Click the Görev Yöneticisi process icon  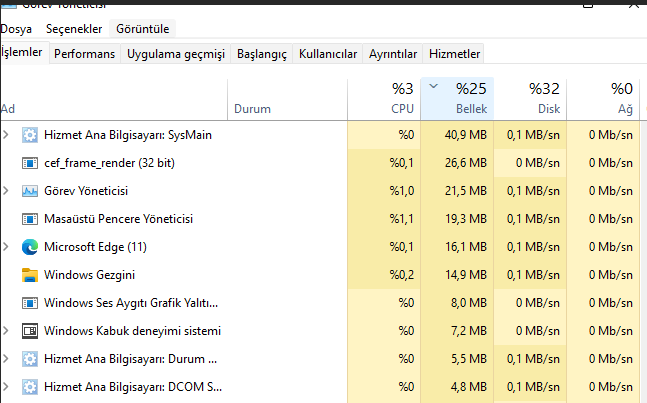[x=30, y=191]
